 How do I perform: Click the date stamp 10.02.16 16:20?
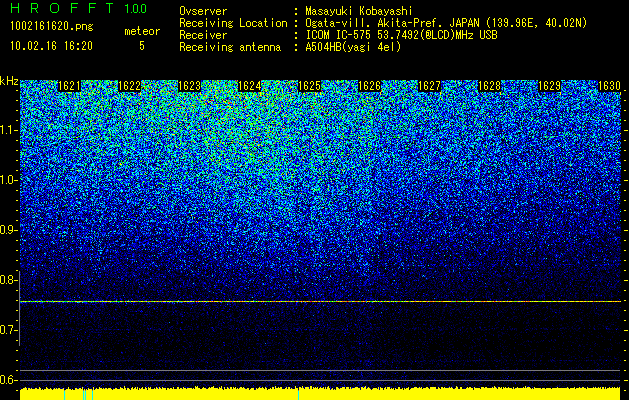pos(51,46)
